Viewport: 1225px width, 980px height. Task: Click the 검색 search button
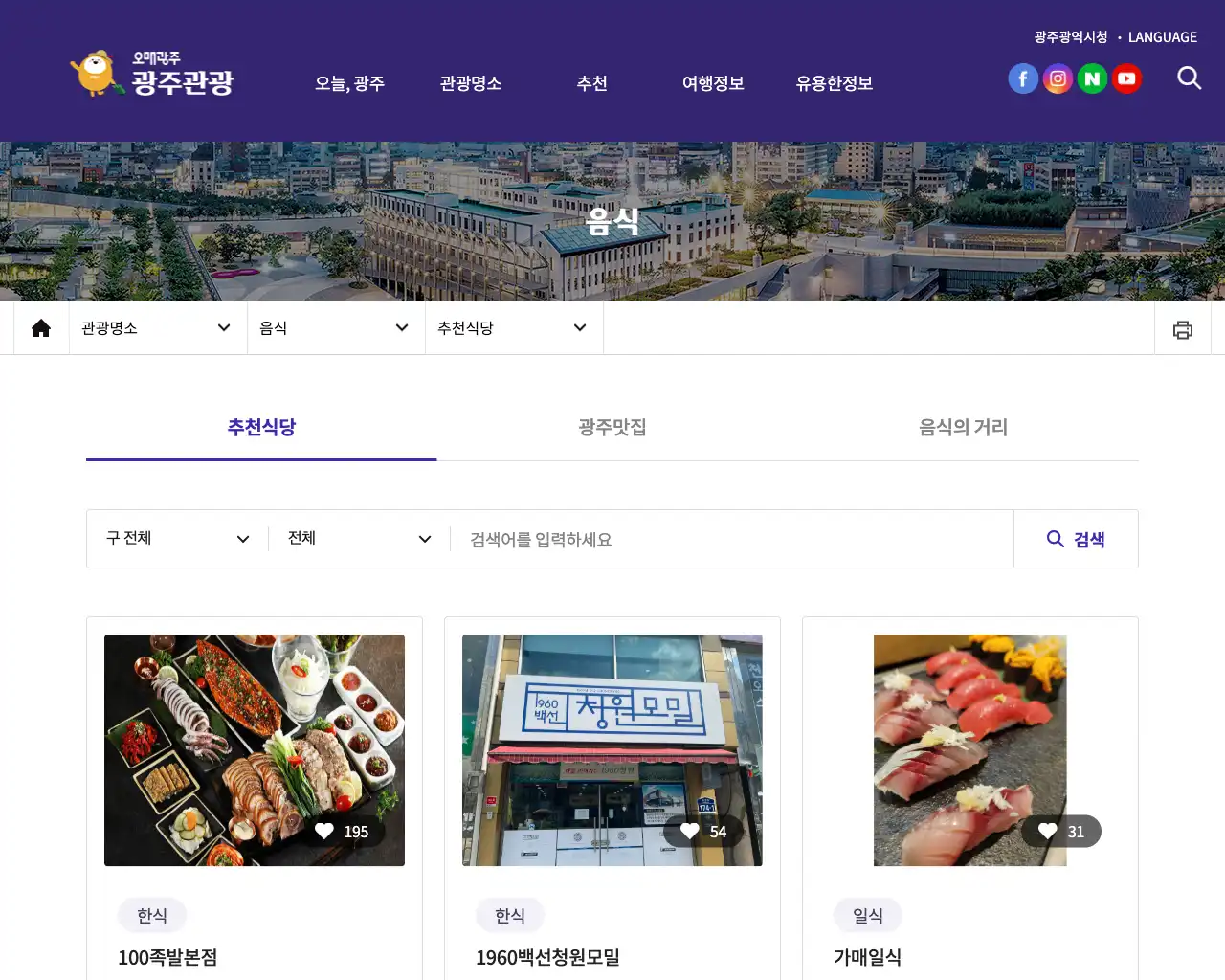click(1076, 539)
